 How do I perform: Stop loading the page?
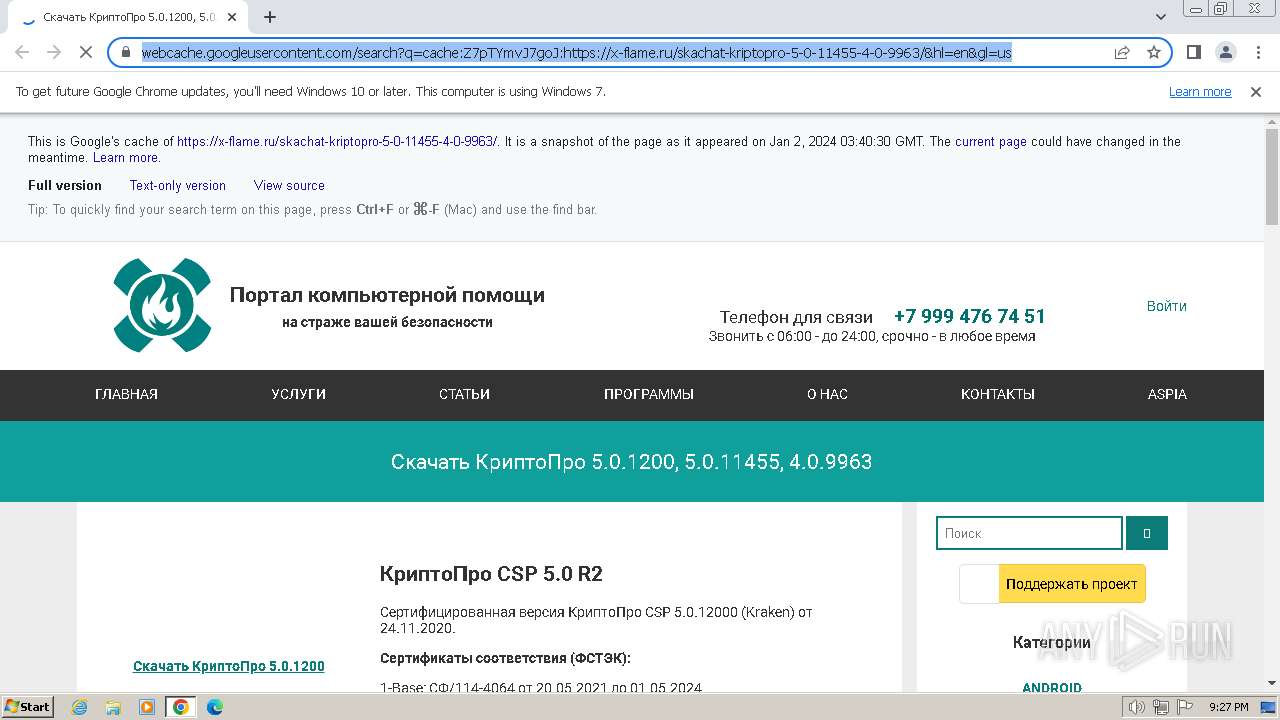(x=86, y=52)
